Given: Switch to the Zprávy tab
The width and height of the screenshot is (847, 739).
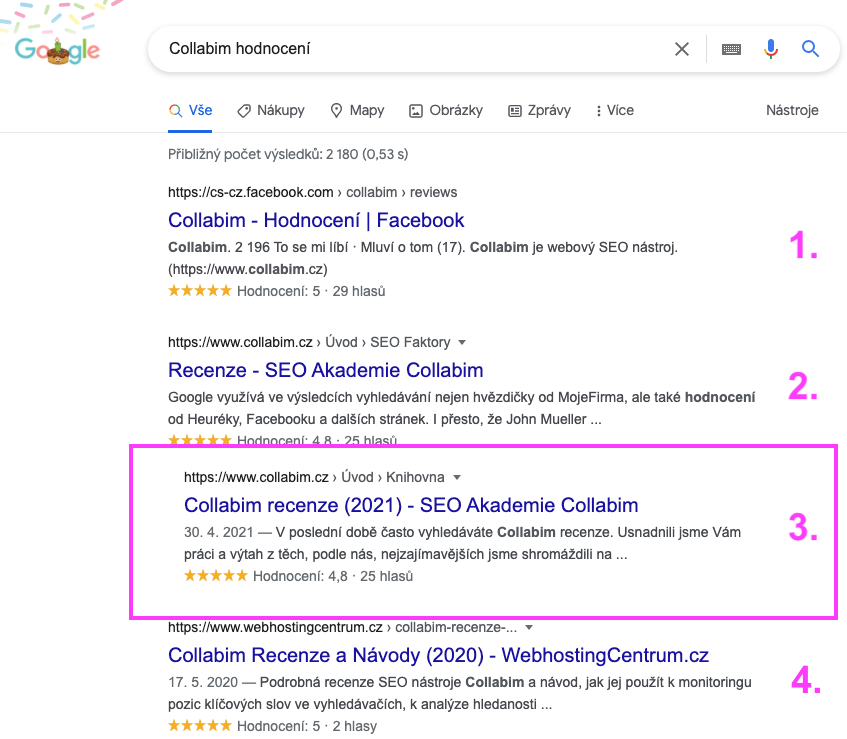Looking at the screenshot, I should click(539, 110).
